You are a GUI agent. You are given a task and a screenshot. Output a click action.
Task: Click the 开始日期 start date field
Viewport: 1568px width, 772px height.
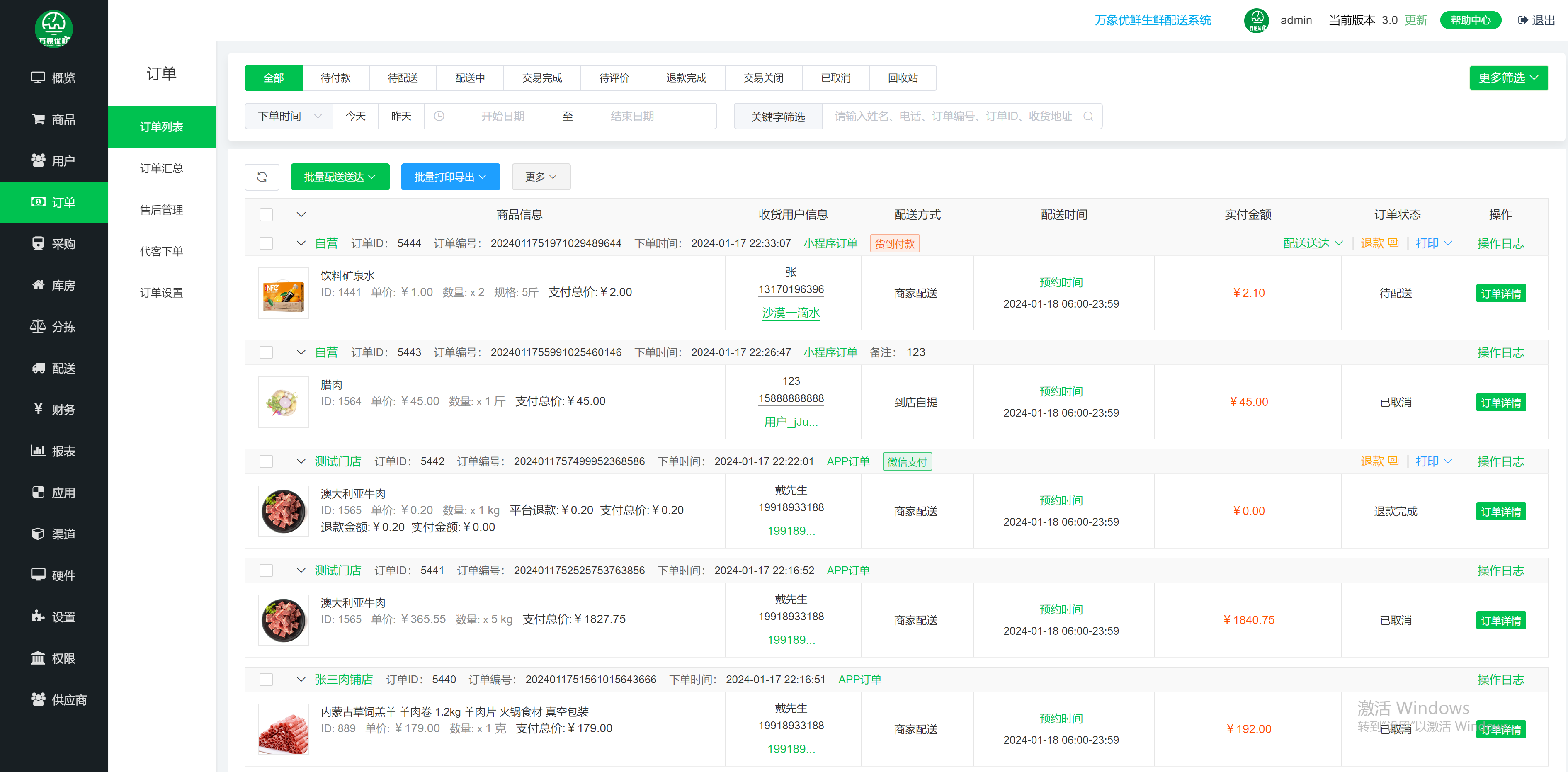click(x=502, y=116)
